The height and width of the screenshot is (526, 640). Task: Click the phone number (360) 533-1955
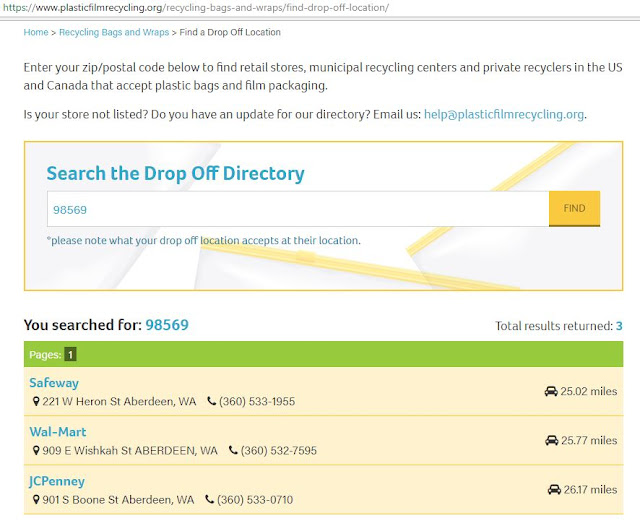click(x=257, y=402)
